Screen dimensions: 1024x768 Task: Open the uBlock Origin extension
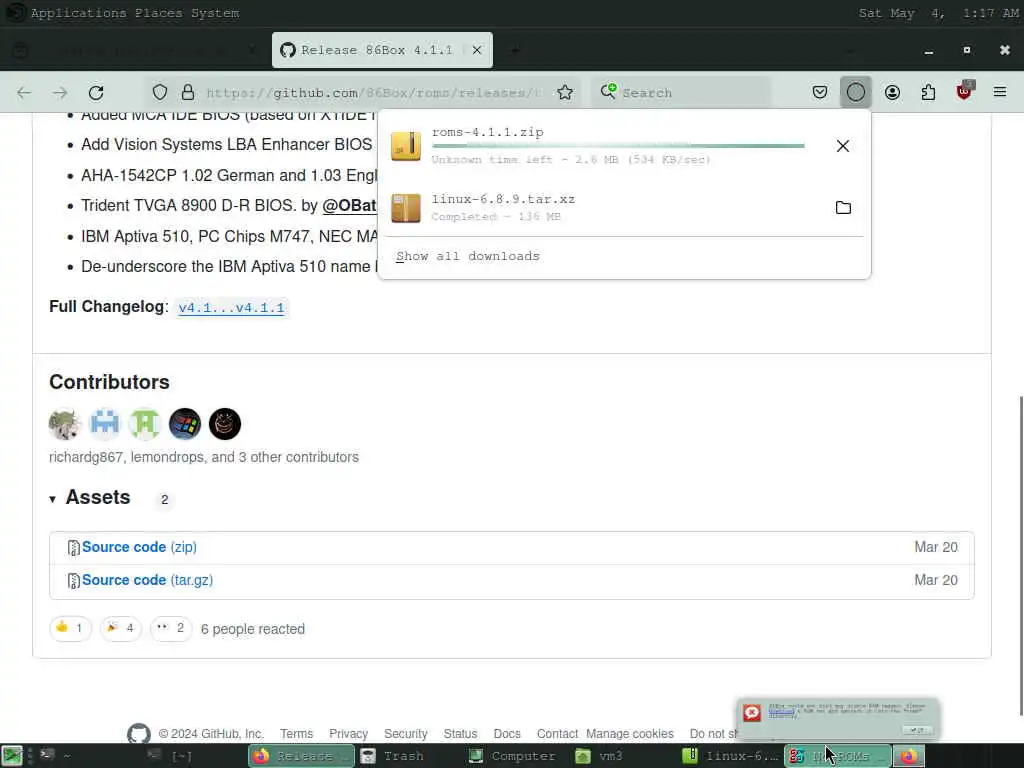pyautogui.click(x=965, y=91)
